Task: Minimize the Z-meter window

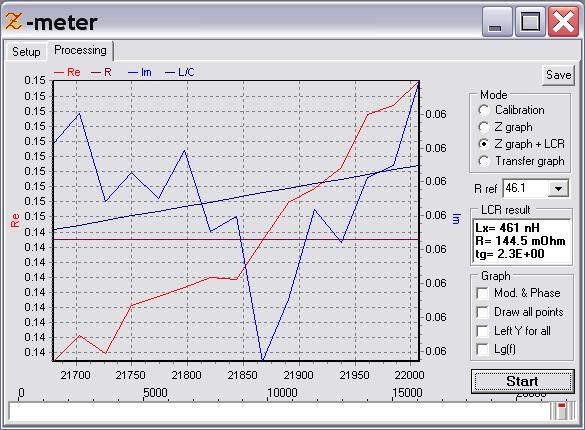Action: (496, 23)
